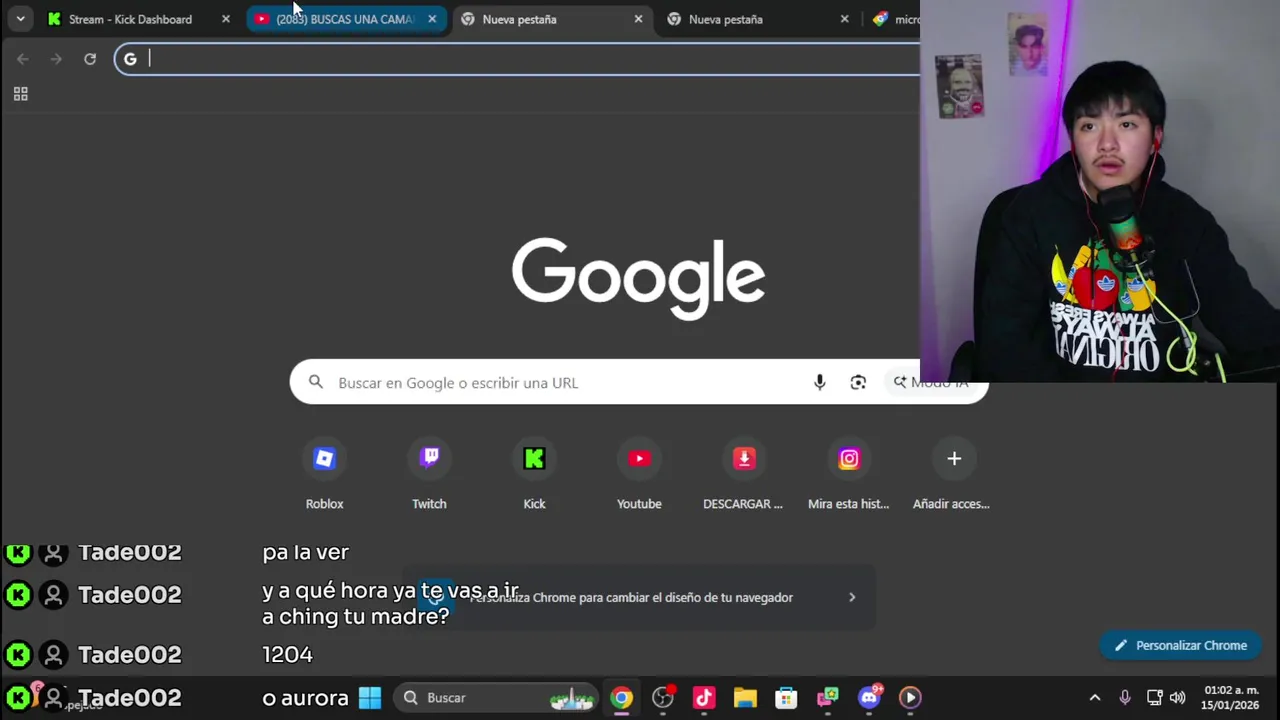This screenshot has width=1280, height=720.
Task: Open Microsoft Store from the taskbar
Action: click(x=786, y=697)
